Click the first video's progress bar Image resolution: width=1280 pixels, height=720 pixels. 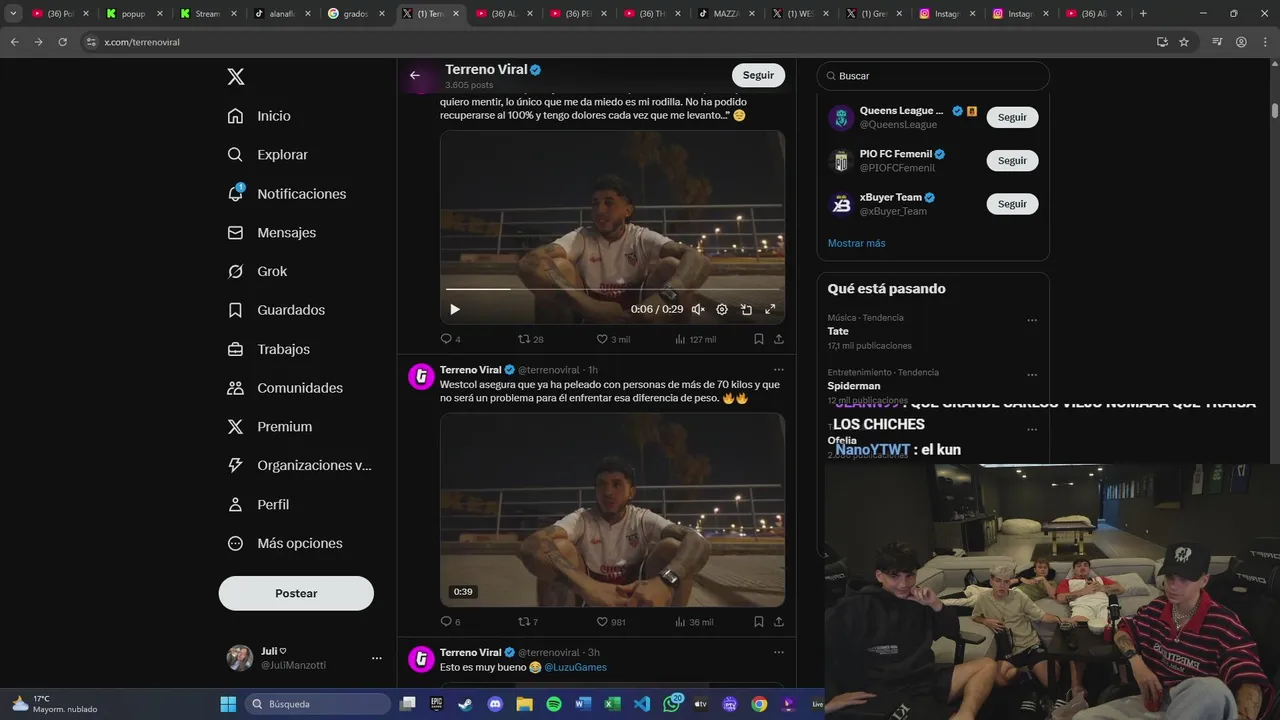[x=612, y=290]
